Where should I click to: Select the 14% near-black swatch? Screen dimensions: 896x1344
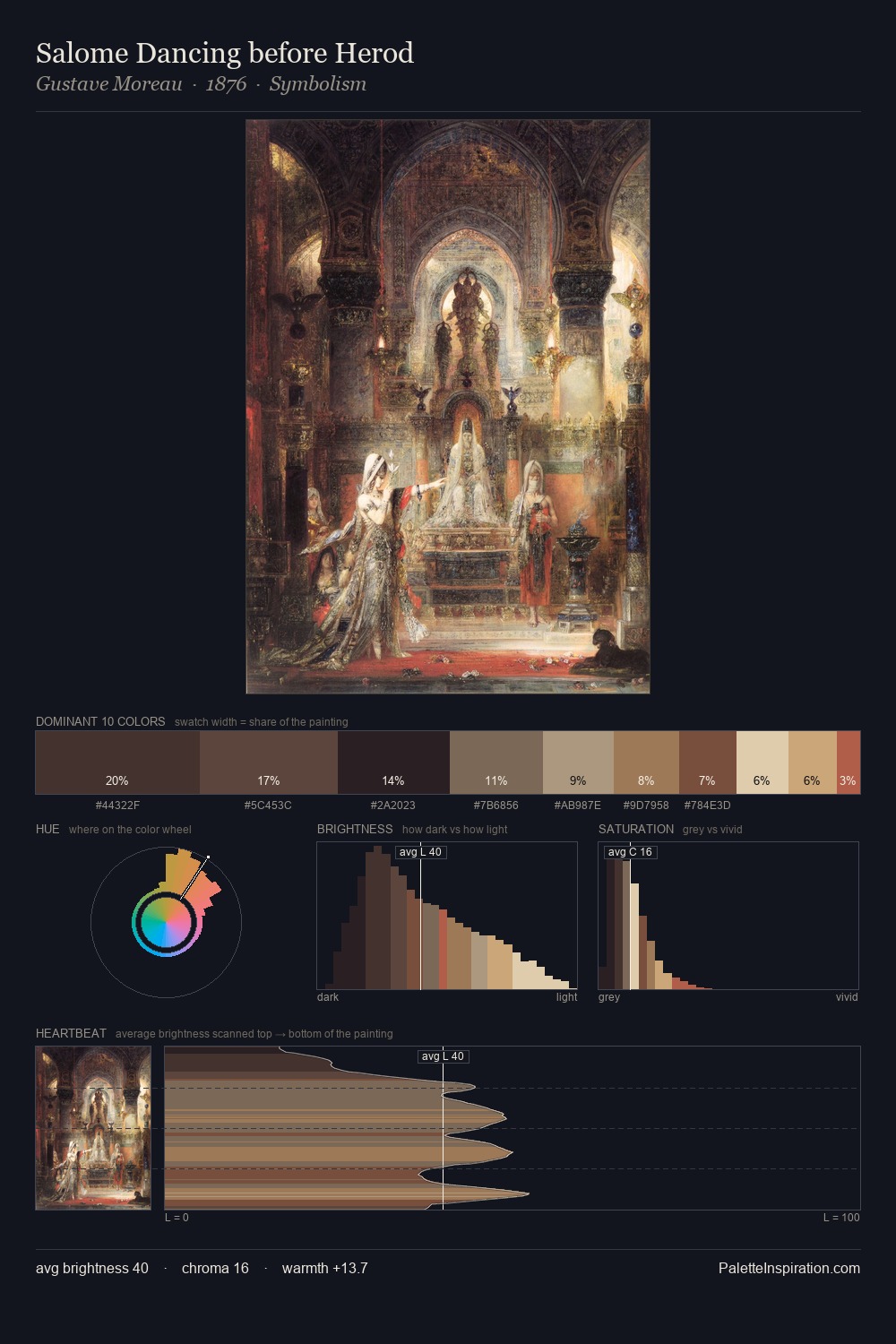click(393, 762)
